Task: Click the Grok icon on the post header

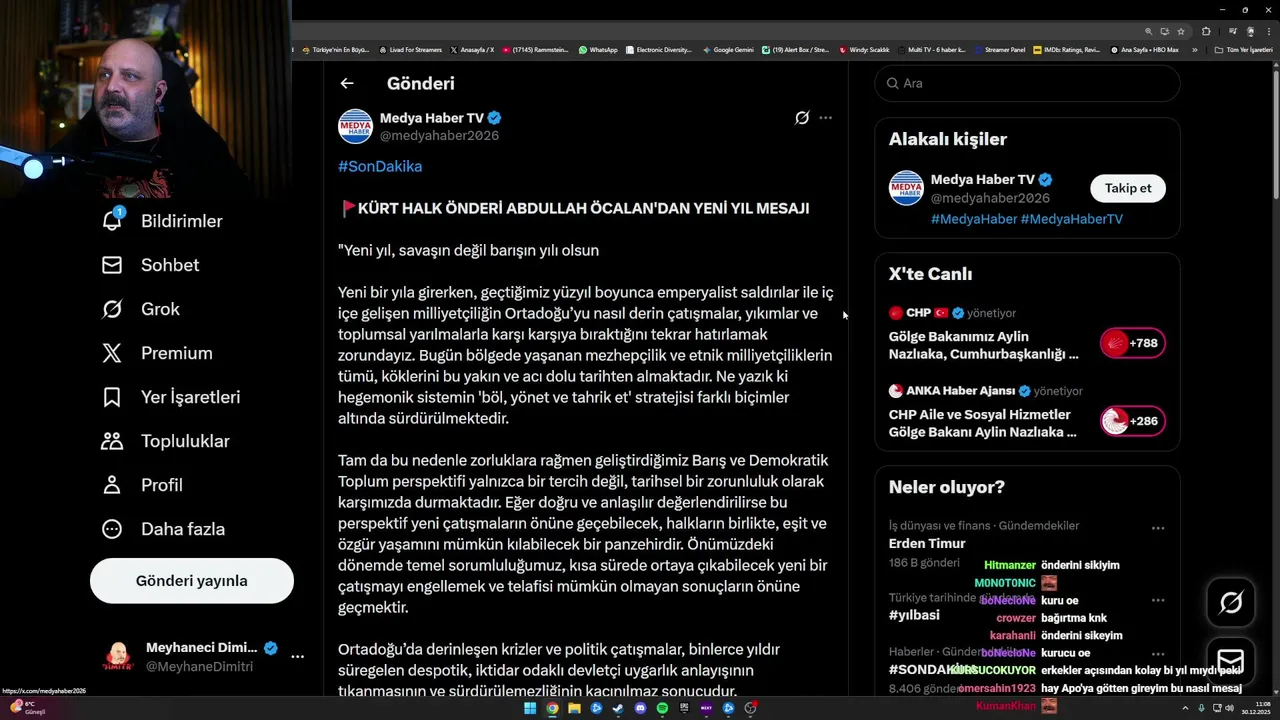Action: point(802,118)
